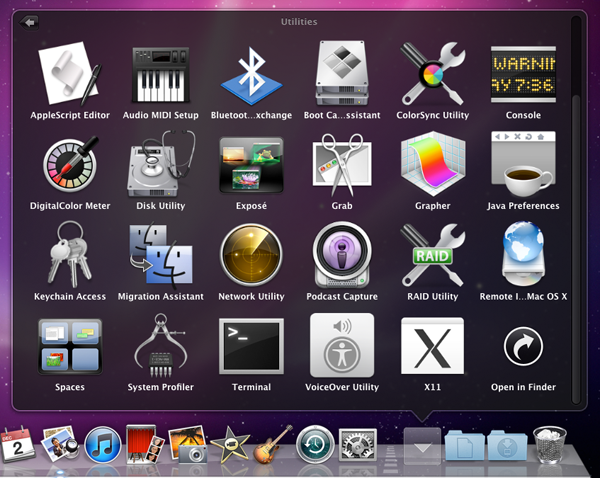Open System Profiler
The image size is (600, 478).
[x=161, y=346]
